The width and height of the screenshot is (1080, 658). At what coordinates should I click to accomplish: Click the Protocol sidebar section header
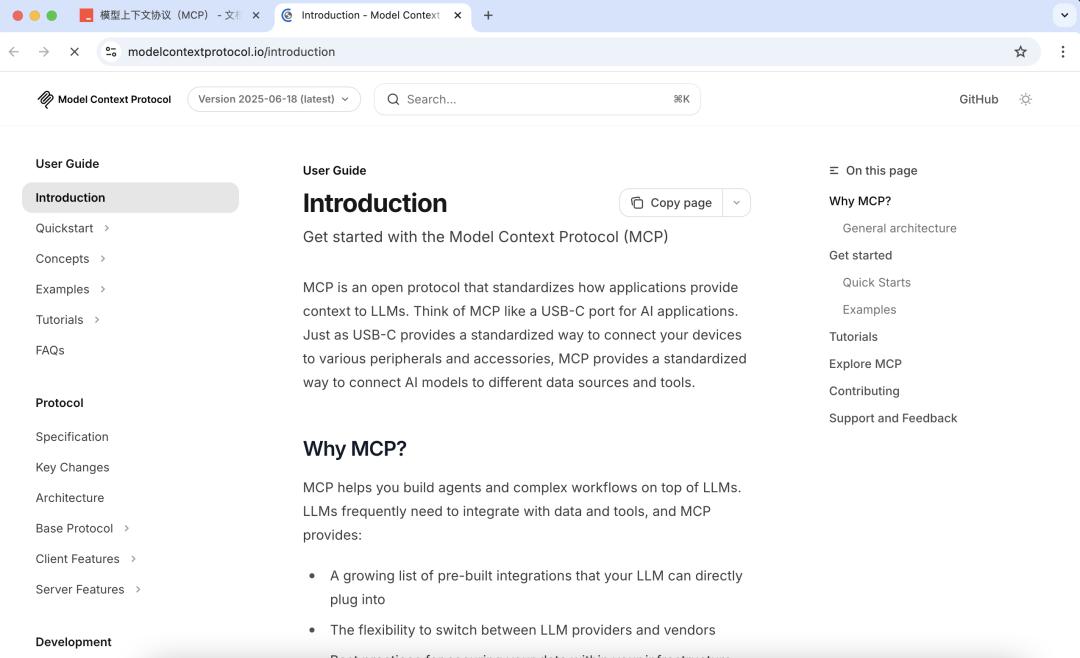pos(59,403)
